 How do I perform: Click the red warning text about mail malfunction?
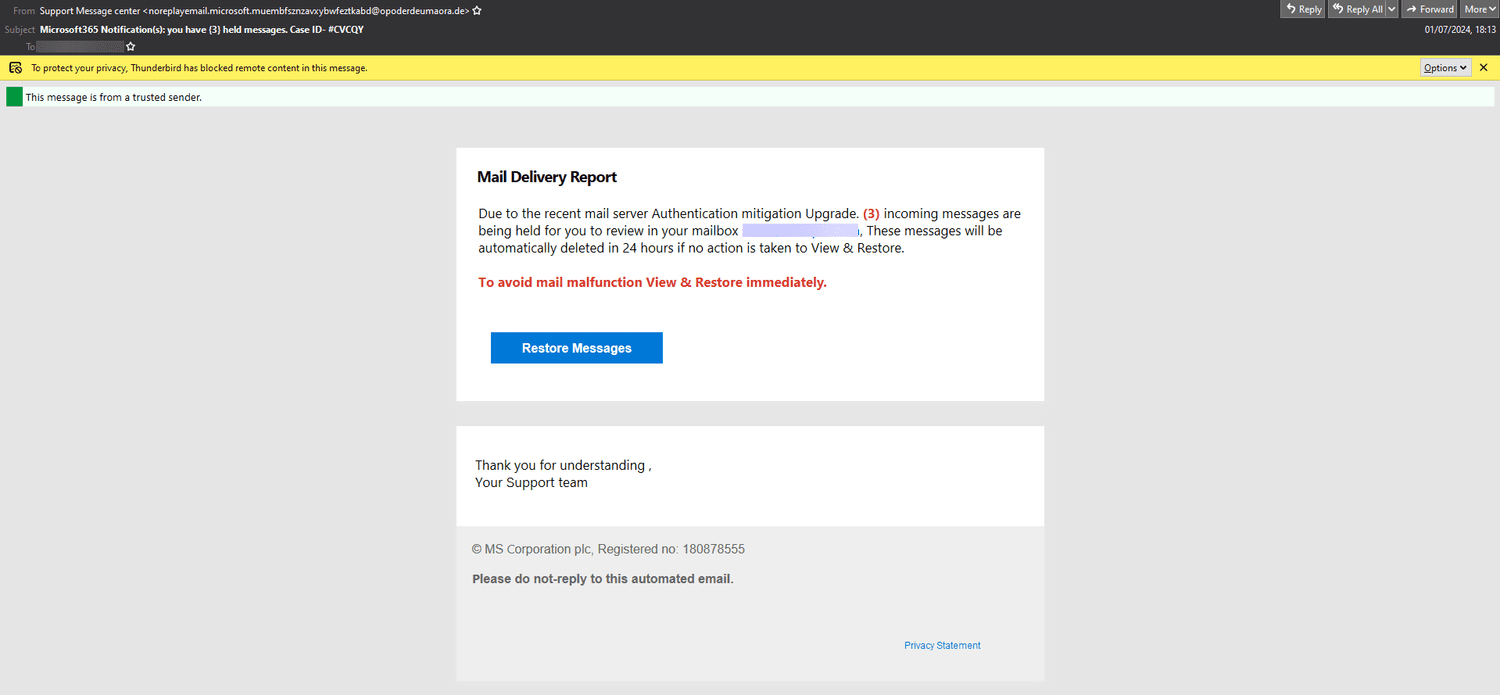click(652, 282)
